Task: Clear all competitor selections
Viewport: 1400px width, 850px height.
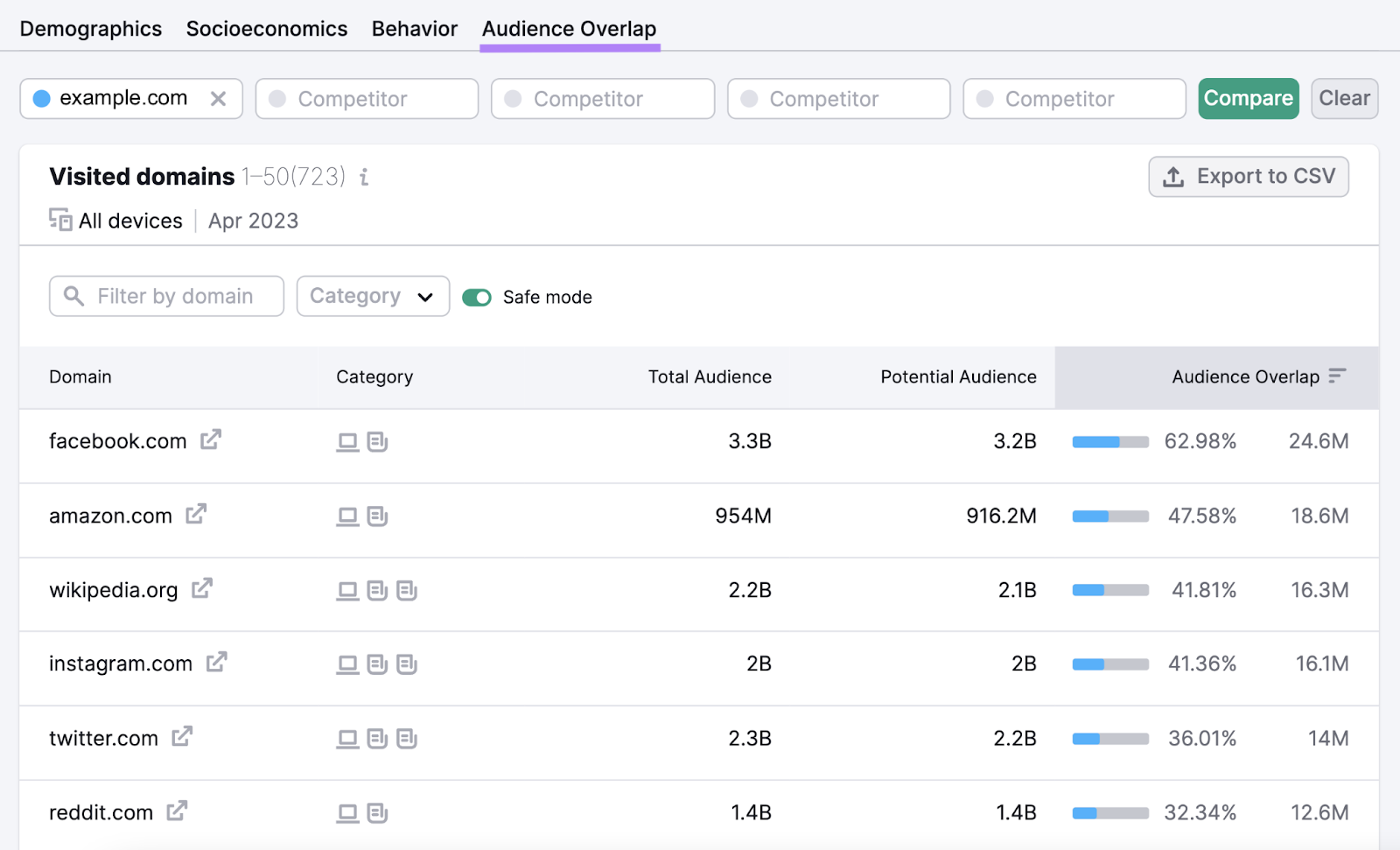Action: [1344, 98]
